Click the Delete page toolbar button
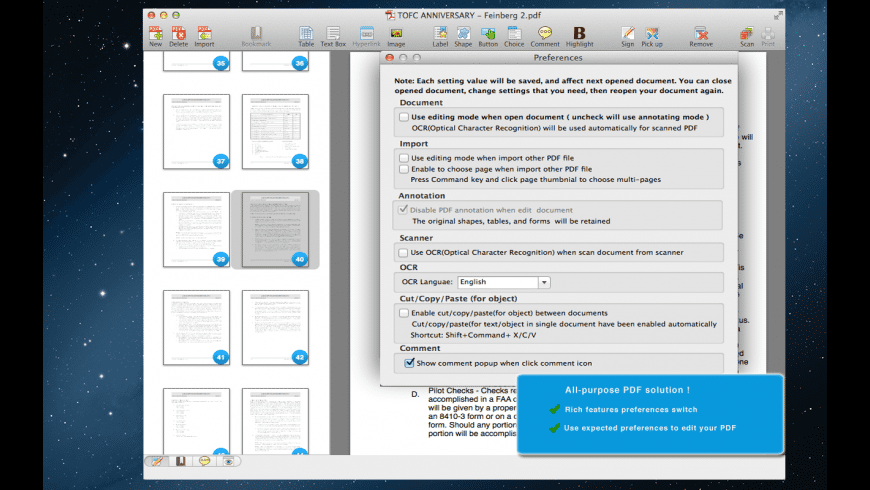The height and width of the screenshot is (490, 870). (178, 35)
